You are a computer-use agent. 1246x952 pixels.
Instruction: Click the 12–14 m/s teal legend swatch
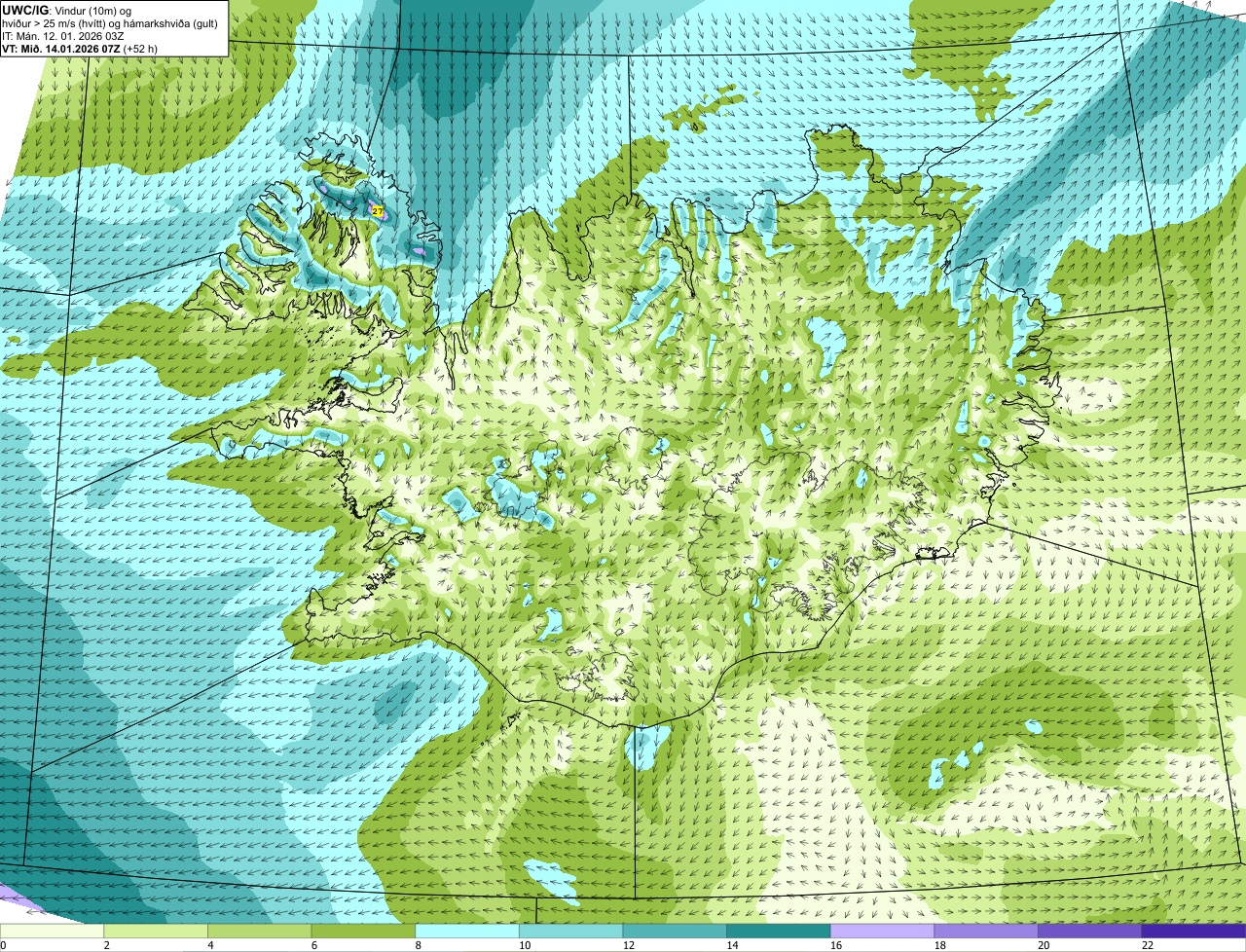(x=675, y=931)
